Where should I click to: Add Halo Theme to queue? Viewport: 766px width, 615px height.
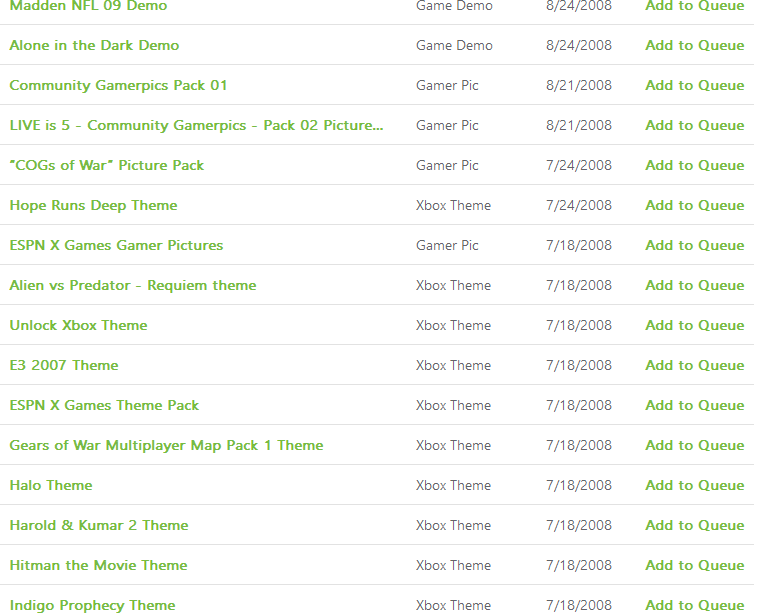click(x=695, y=486)
